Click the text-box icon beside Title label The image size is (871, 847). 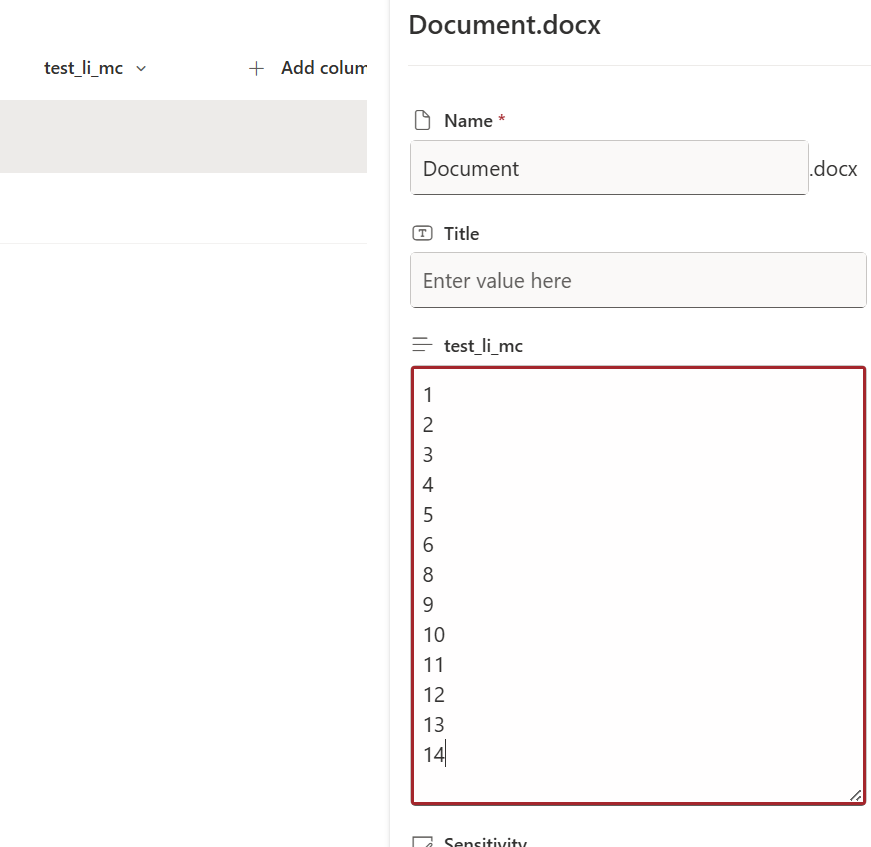click(423, 233)
